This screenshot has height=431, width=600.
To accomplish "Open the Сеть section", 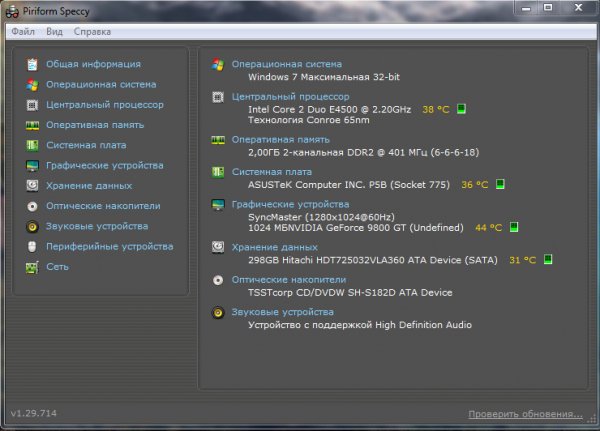I will click(57, 267).
